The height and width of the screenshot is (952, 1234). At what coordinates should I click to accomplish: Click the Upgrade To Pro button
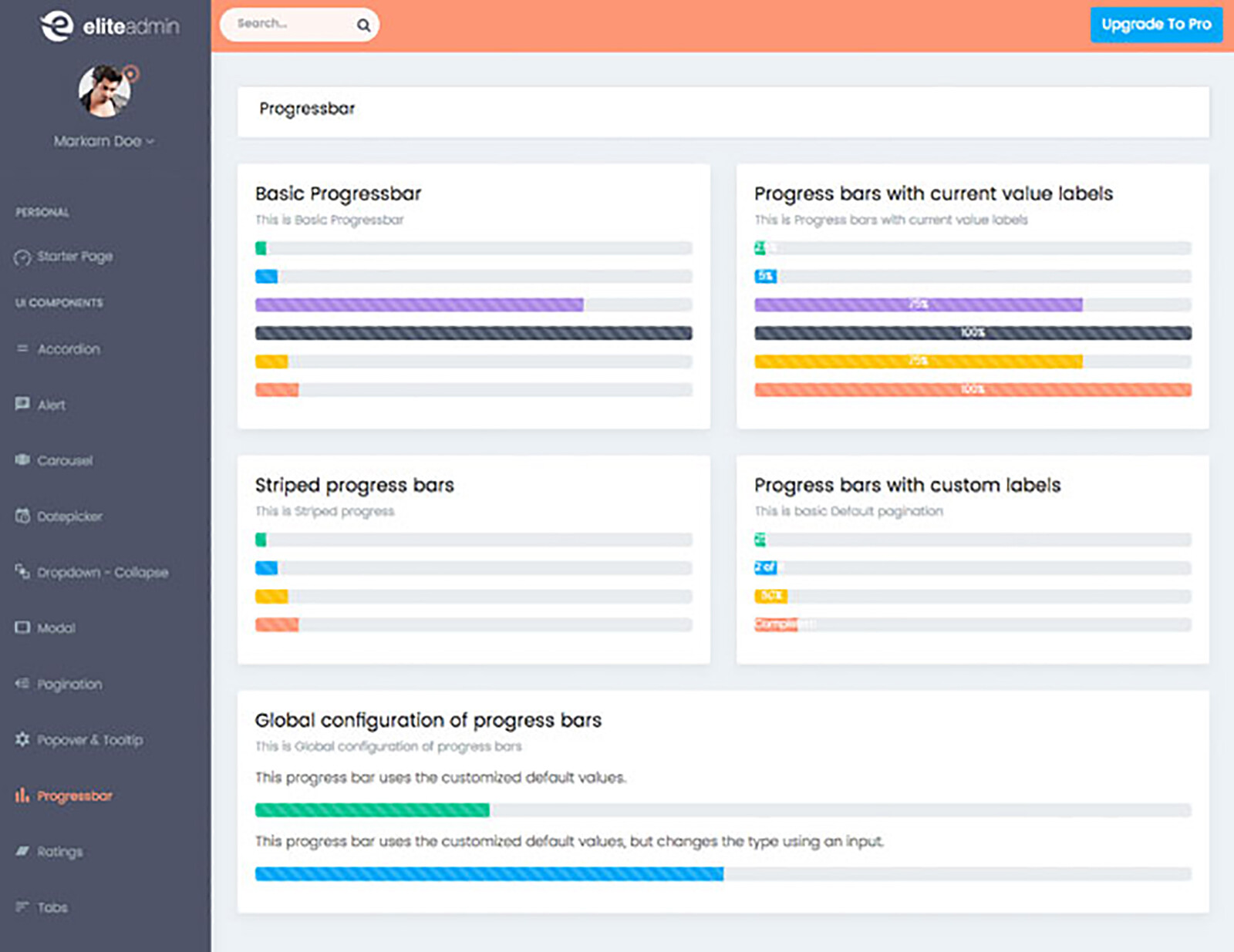click(x=1155, y=24)
